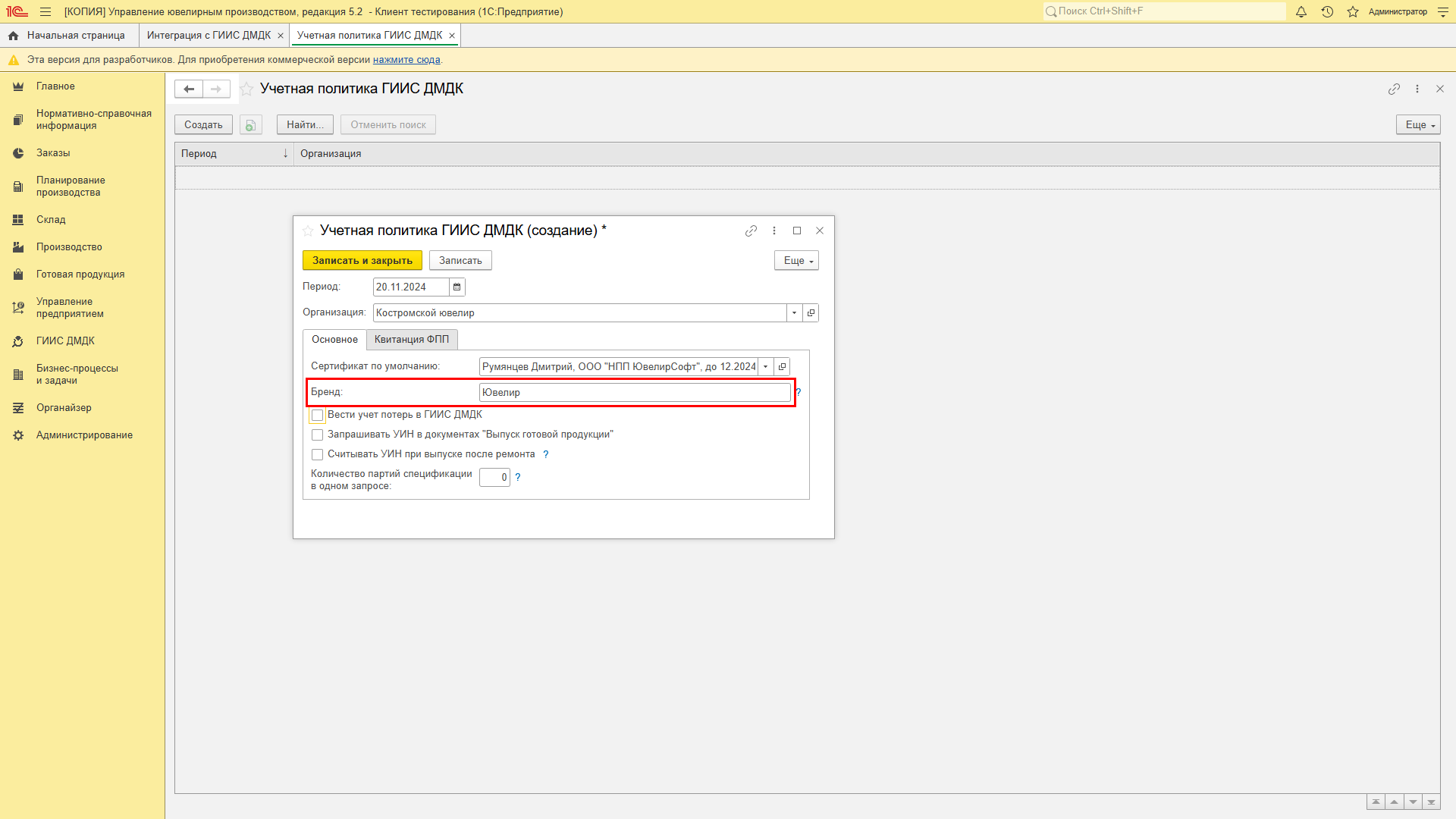1456x819 pixels.
Task: Open Готовая продукция section
Action: coord(80,275)
